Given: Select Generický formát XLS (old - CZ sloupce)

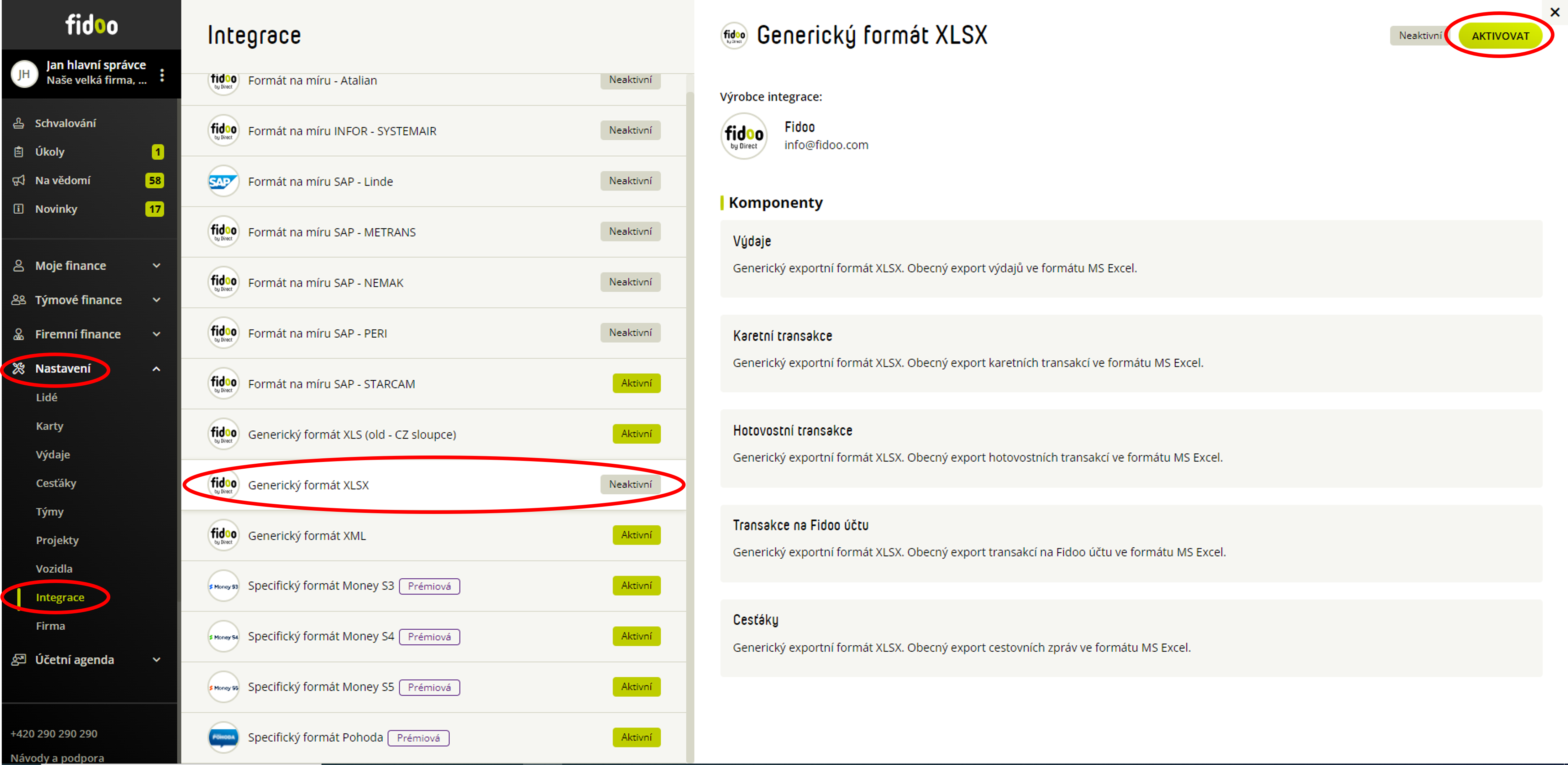Looking at the screenshot, I should tap(434, 434).
